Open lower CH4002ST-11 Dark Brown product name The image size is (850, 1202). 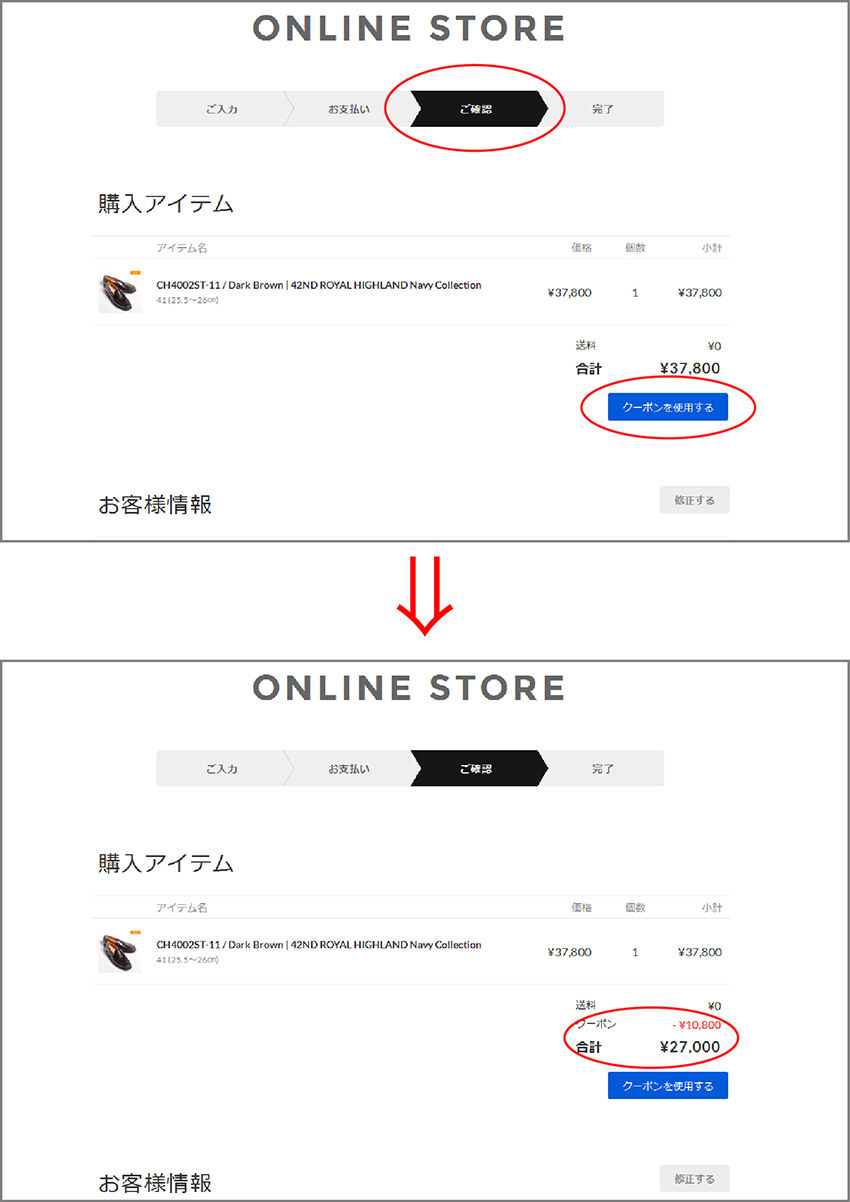[x=319, y=945]
